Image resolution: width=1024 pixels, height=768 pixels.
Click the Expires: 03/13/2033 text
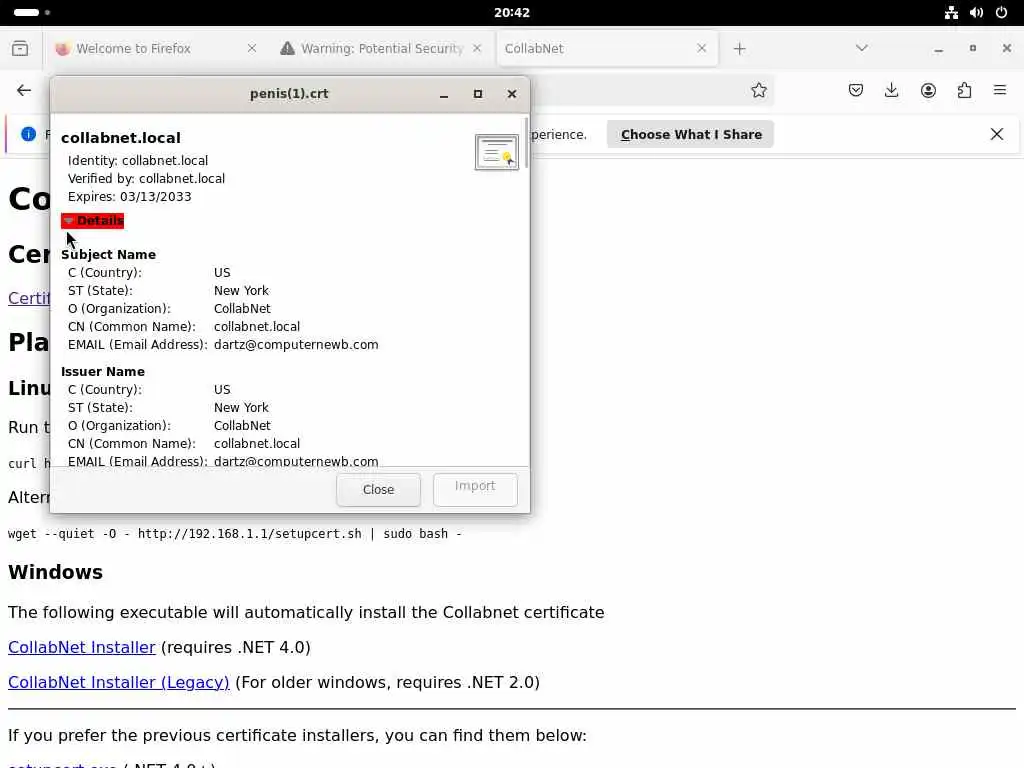point(129,197)
